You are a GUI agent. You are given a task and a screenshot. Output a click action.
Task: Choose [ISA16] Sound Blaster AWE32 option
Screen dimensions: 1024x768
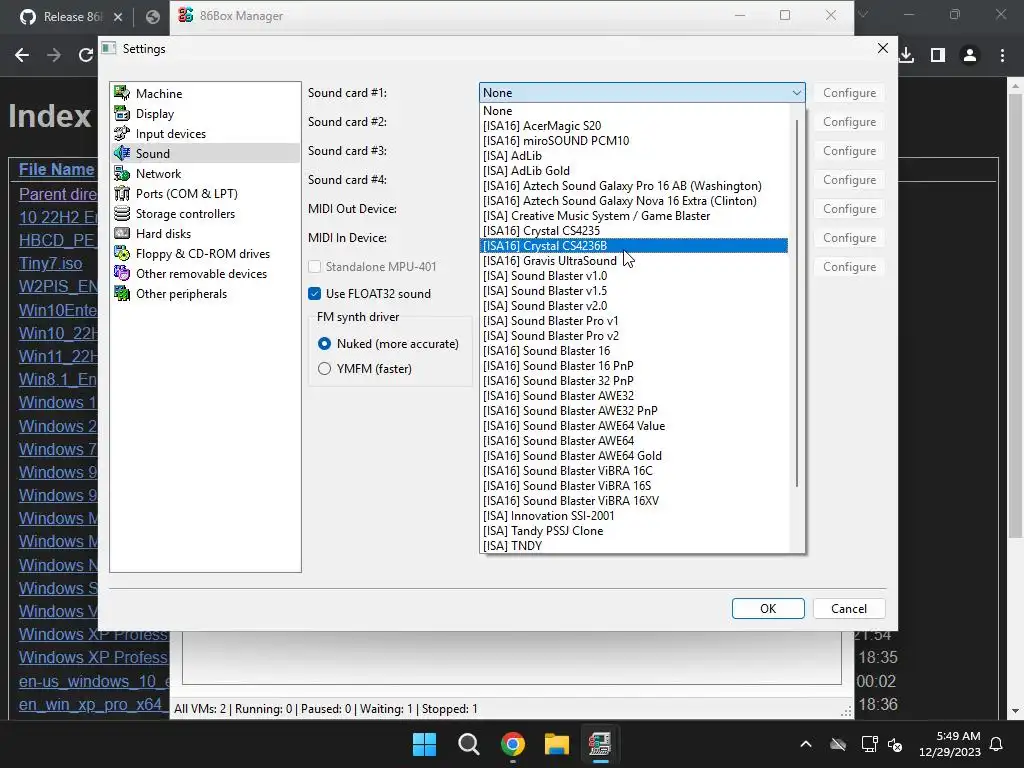633,396
